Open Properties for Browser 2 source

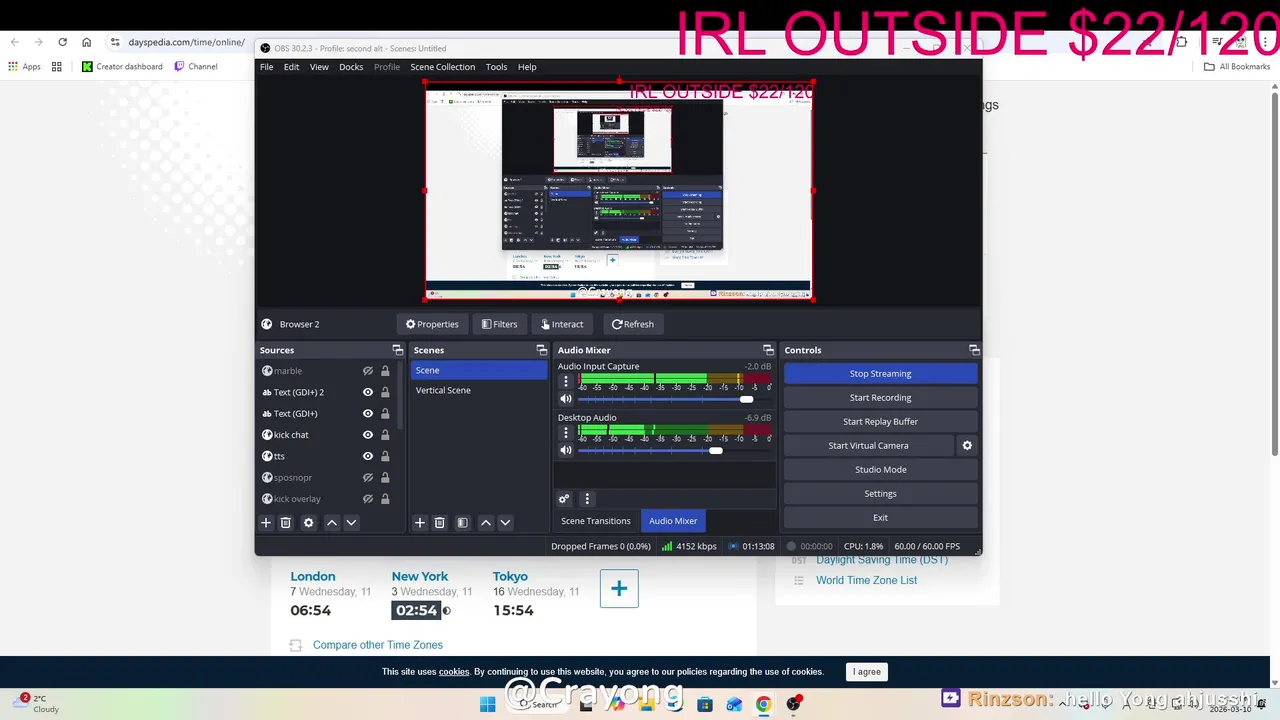coord(432,324)
